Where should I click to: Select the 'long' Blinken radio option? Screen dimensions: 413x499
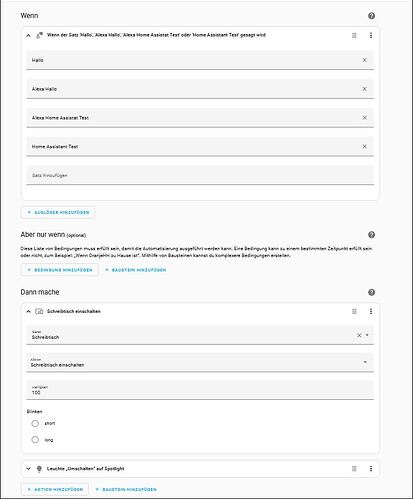pyautogui.click(x=35, y=440)
